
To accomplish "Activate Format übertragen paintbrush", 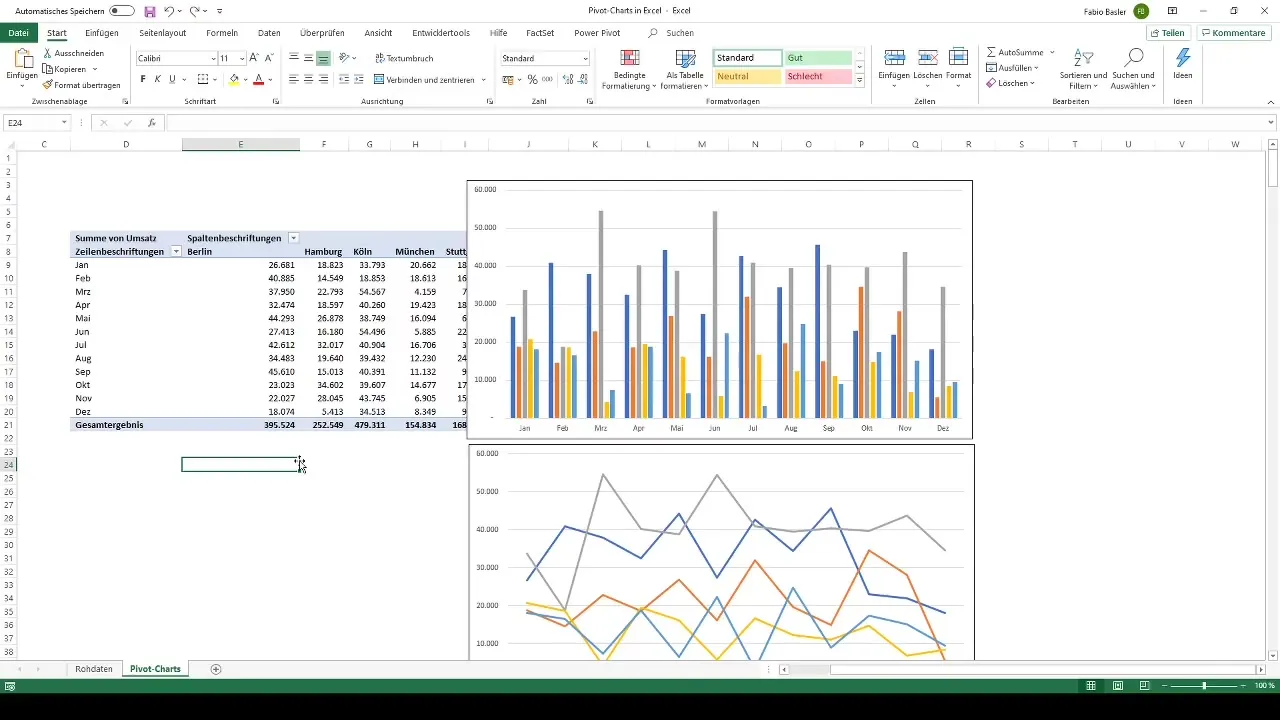I will pyautogui.click(x=48, y=85).
